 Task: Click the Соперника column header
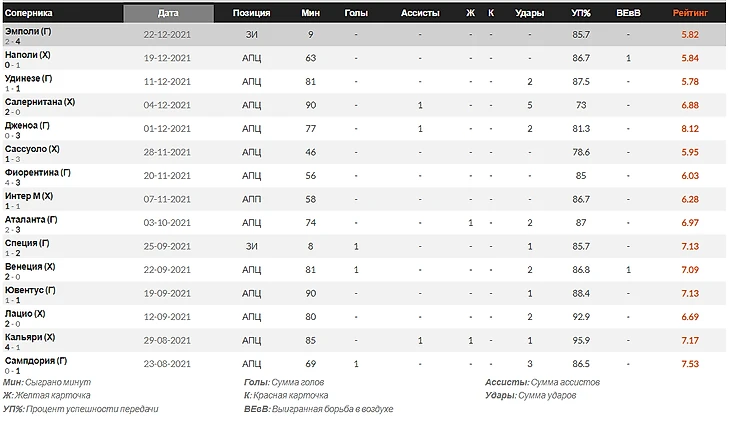point(28,13)
